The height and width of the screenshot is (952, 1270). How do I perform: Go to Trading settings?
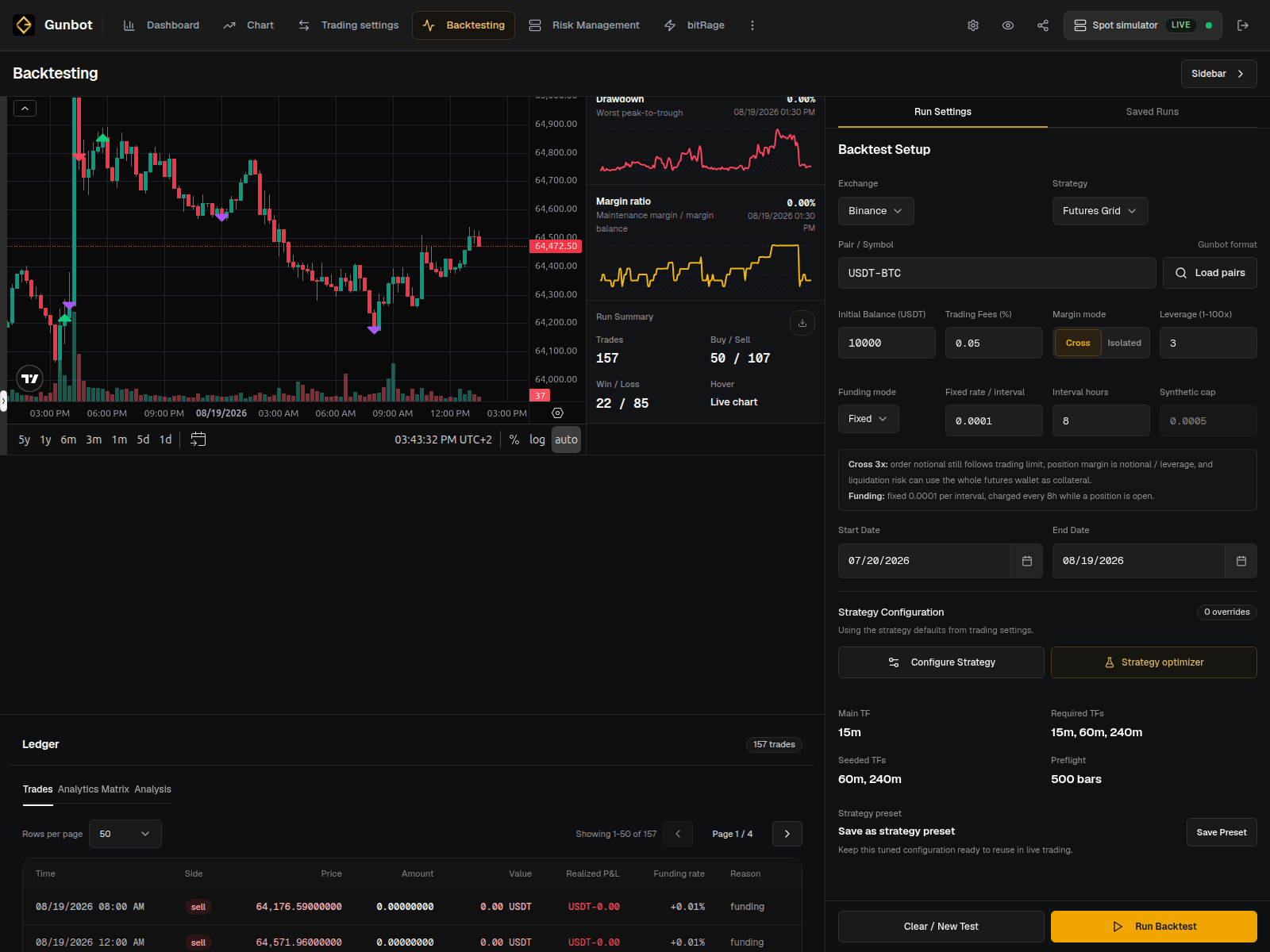coord(348,25)
